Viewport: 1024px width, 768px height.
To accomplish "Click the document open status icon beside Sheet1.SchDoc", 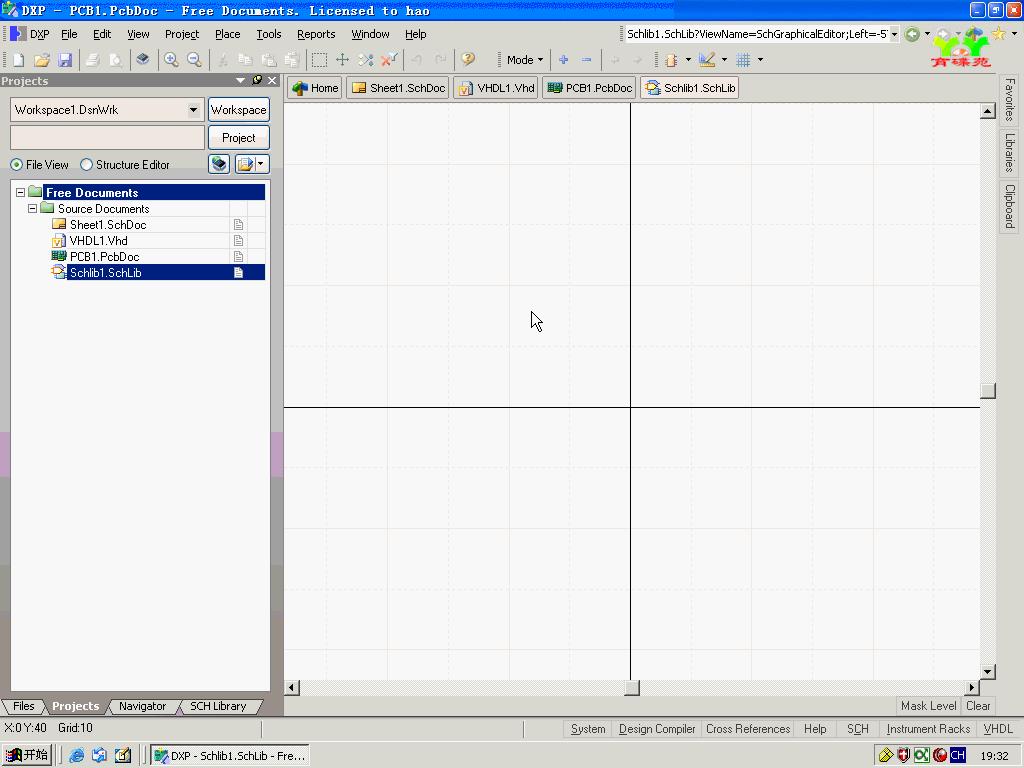I will coord(238,225).
